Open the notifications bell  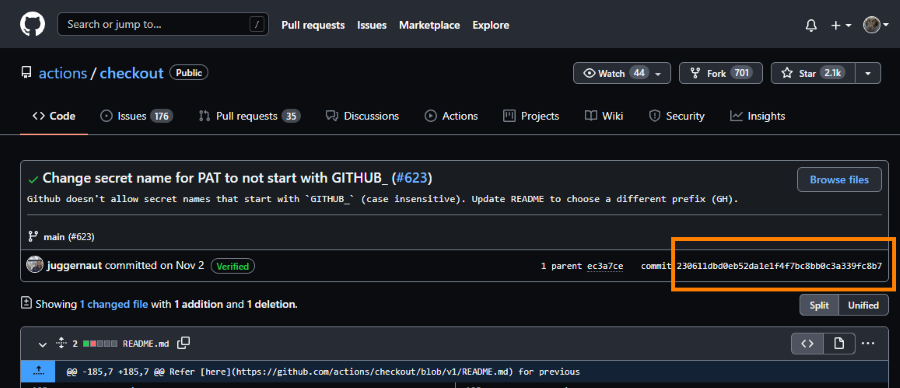pos(811,25)
